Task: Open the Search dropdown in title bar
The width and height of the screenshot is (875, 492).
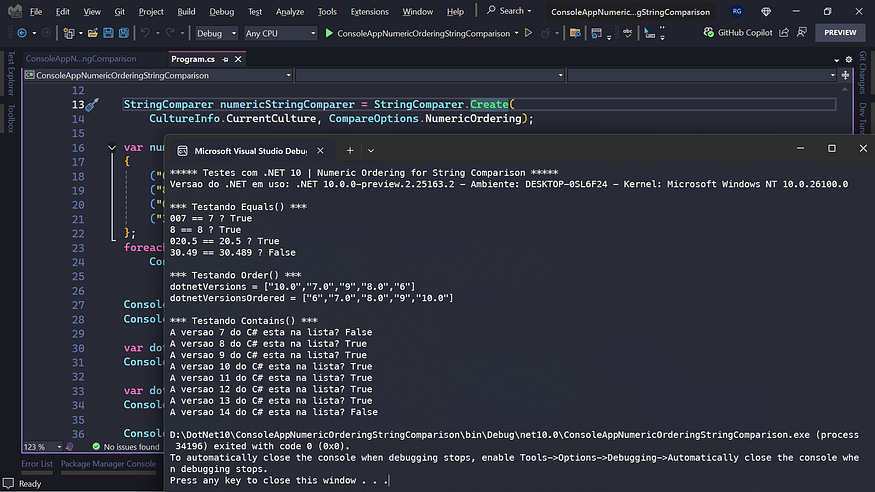Action: 509,11
